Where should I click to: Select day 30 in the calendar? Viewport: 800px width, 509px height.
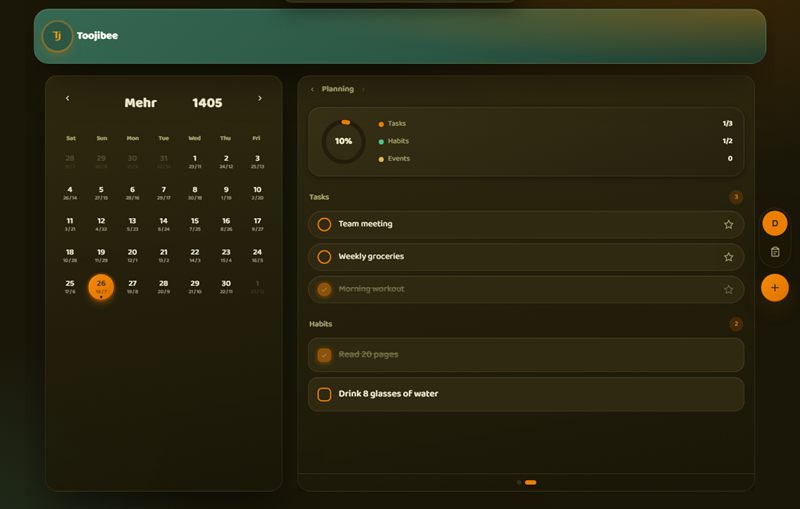point(226,287)
